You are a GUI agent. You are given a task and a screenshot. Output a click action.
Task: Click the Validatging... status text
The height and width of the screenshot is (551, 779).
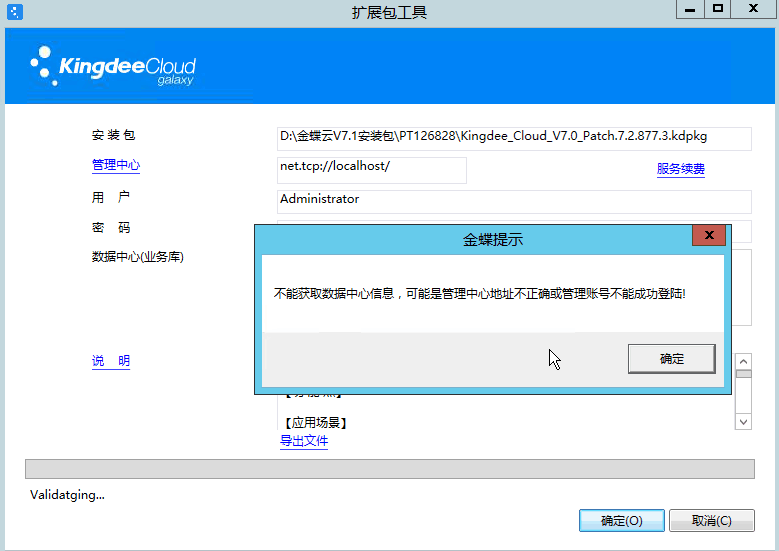(x=67, y=495)
